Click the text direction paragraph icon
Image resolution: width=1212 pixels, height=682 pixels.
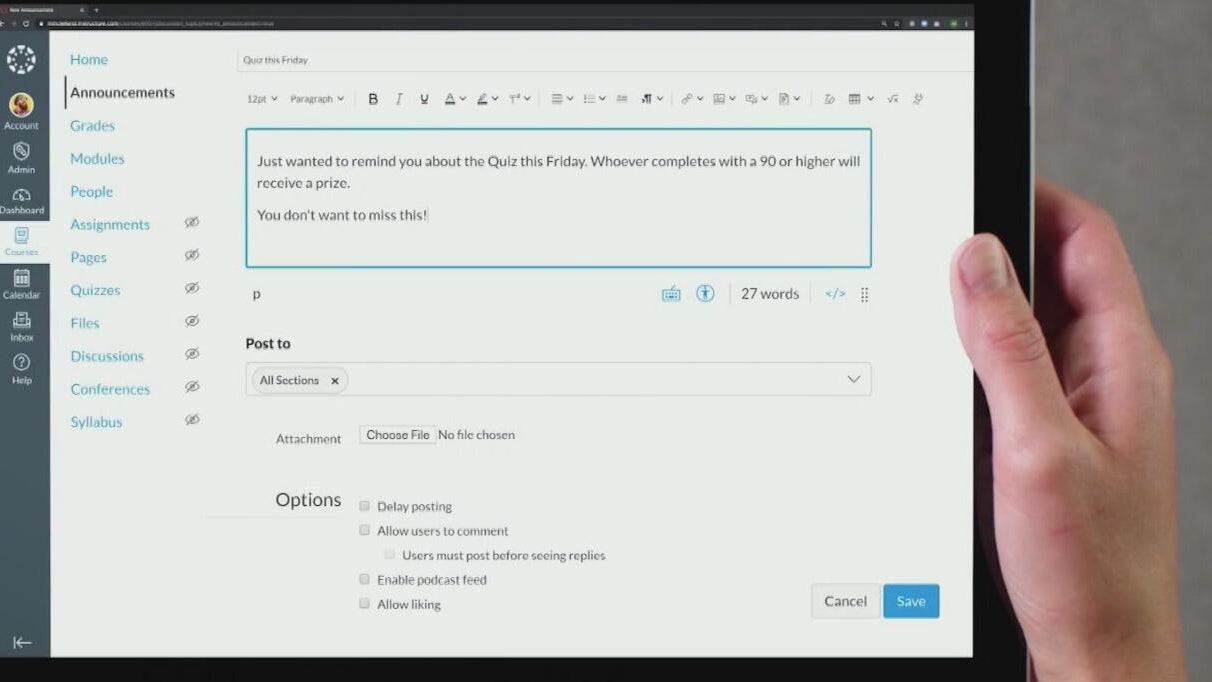(647, 99)
